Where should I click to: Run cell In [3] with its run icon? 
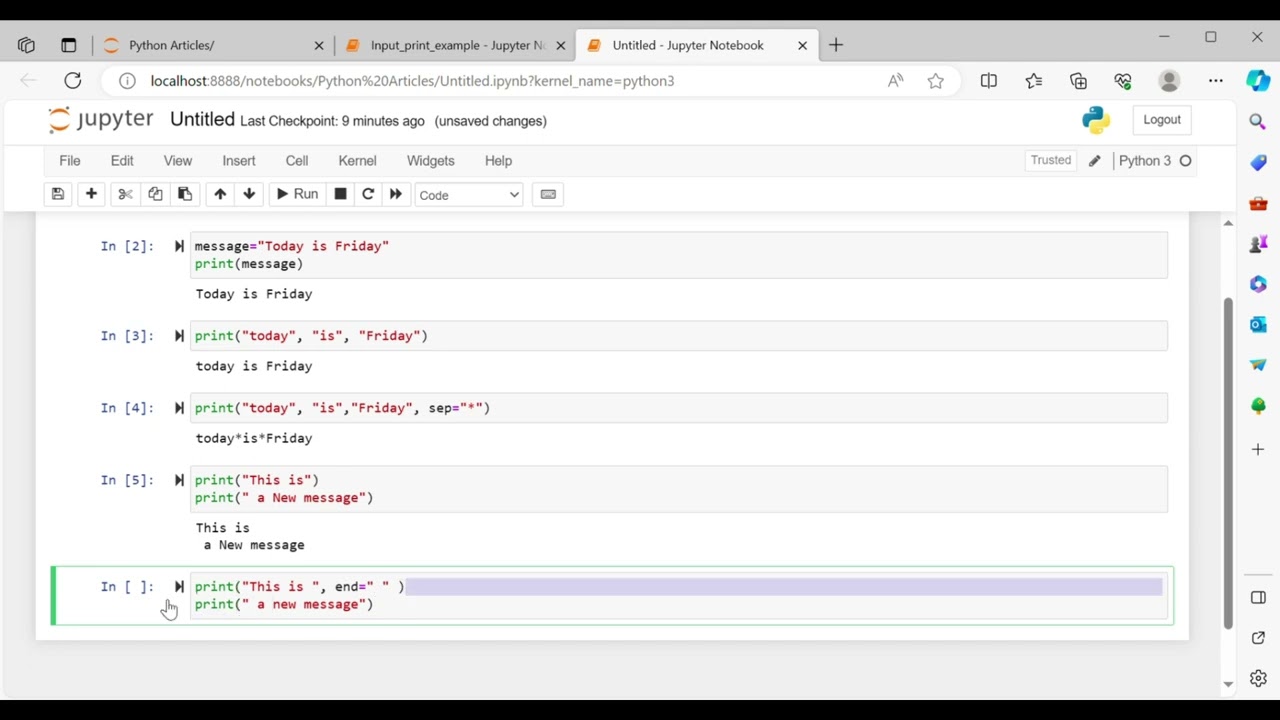click(179, 336)
